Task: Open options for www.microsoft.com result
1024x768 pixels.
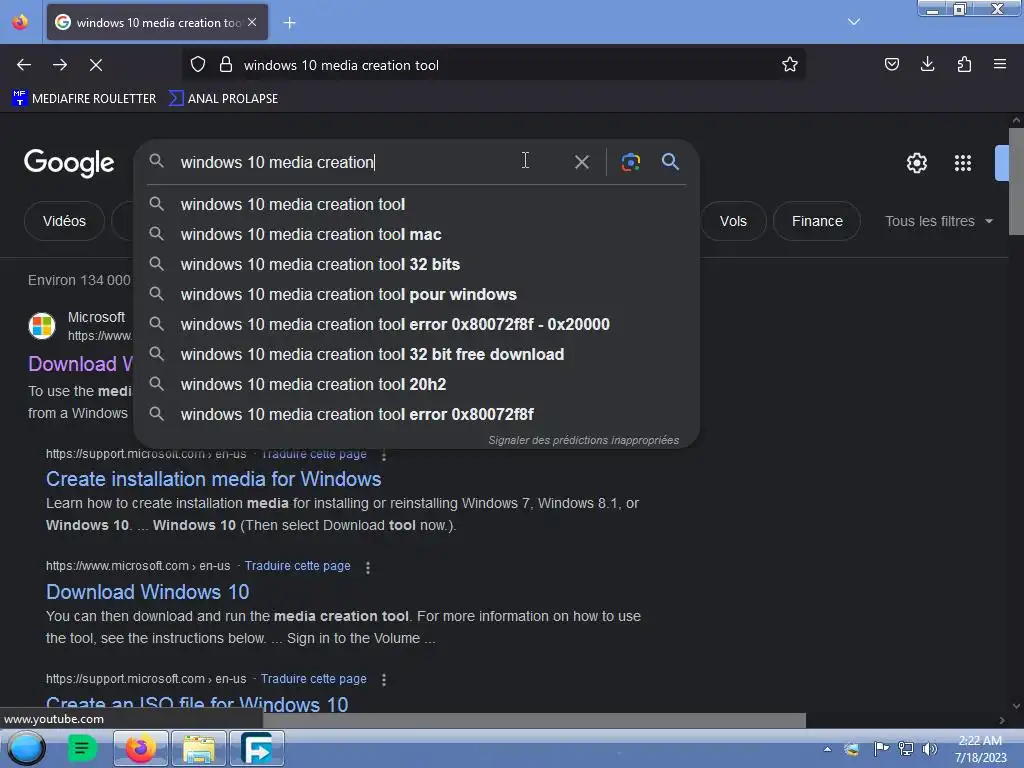Action: pos(368,568)
